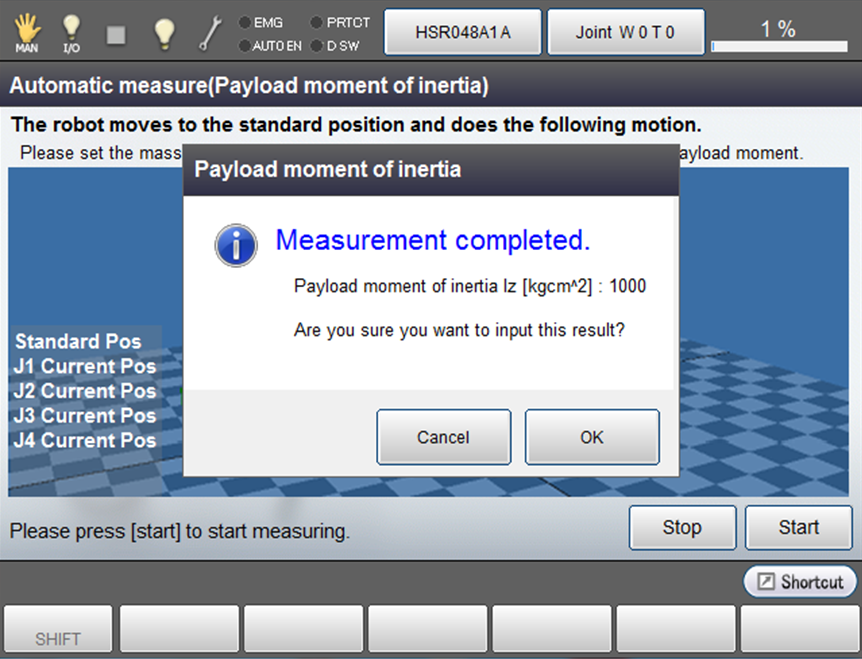Click the blue info icon in dialog
Viewport: 862px width, 659px height.
(x=236, y=244)
